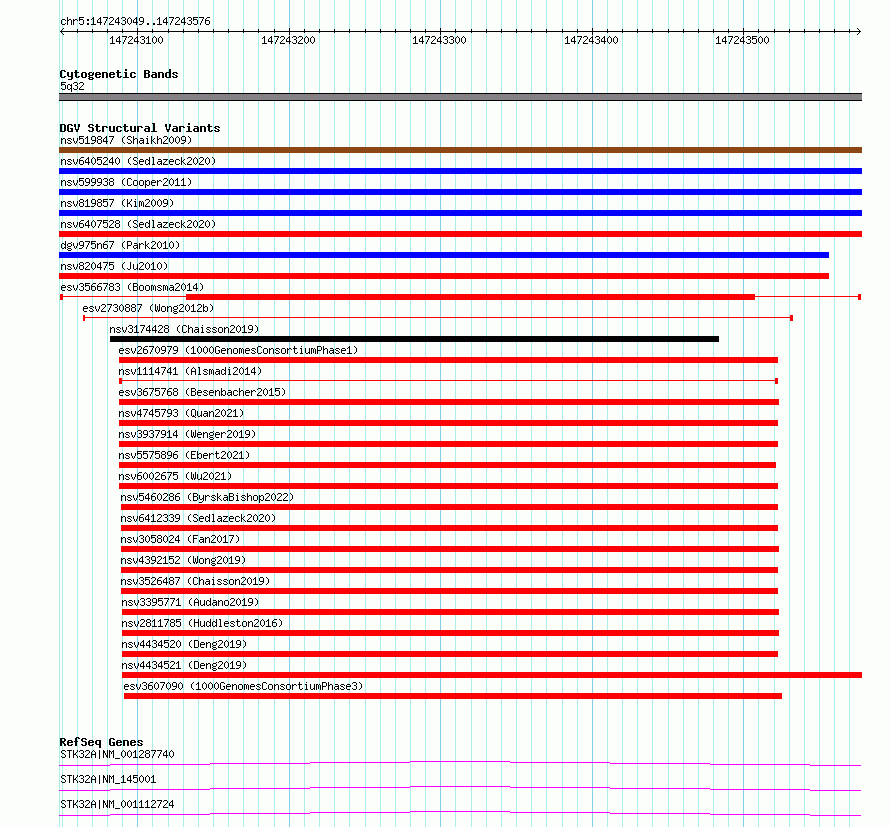Click the nsv599938 (Cooper2011) label
This screenshot has width=890, height=827.
126,182
